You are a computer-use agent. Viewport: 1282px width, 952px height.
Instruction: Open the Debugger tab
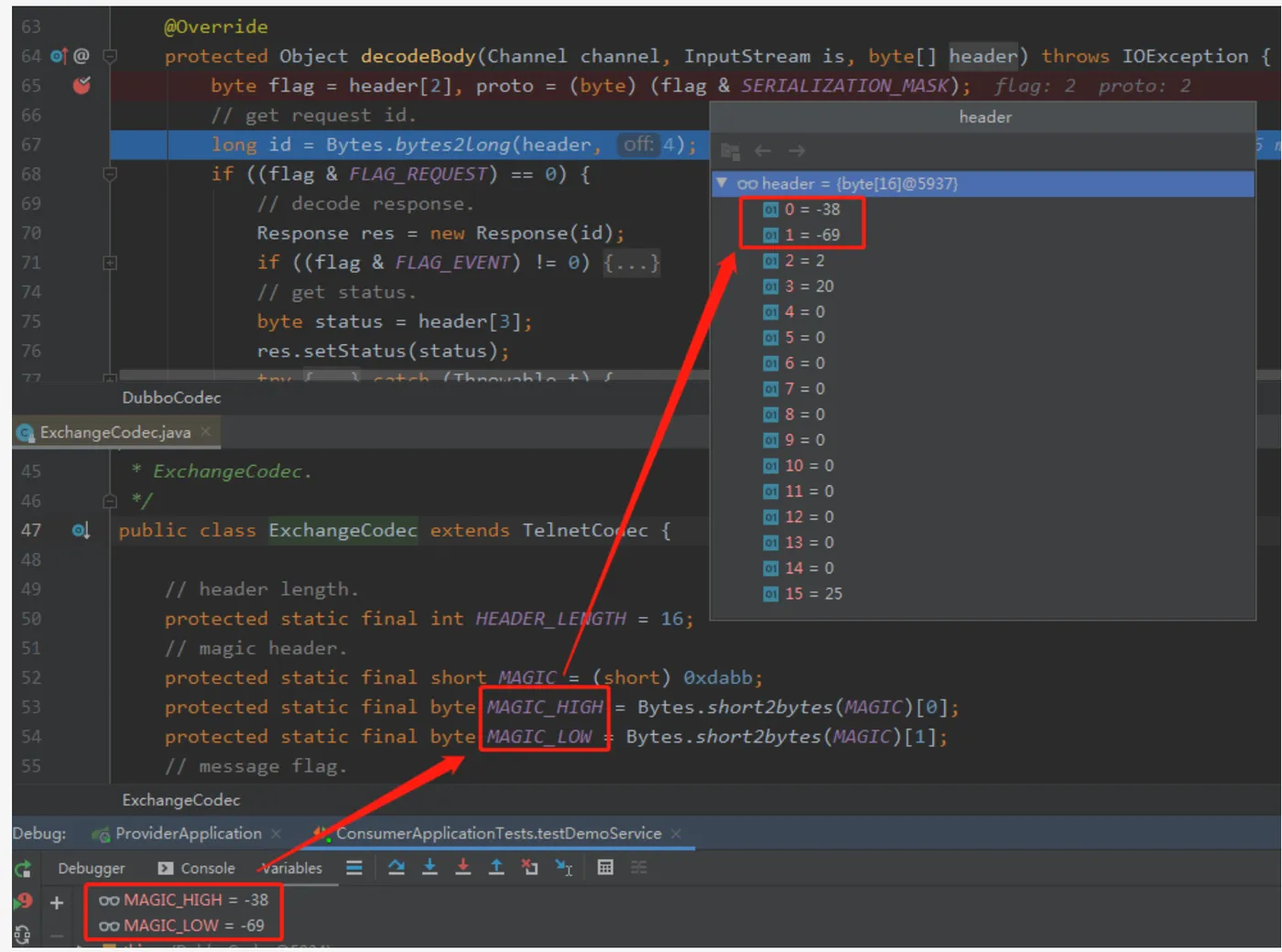pyautogui.click(x=92, y=868)
